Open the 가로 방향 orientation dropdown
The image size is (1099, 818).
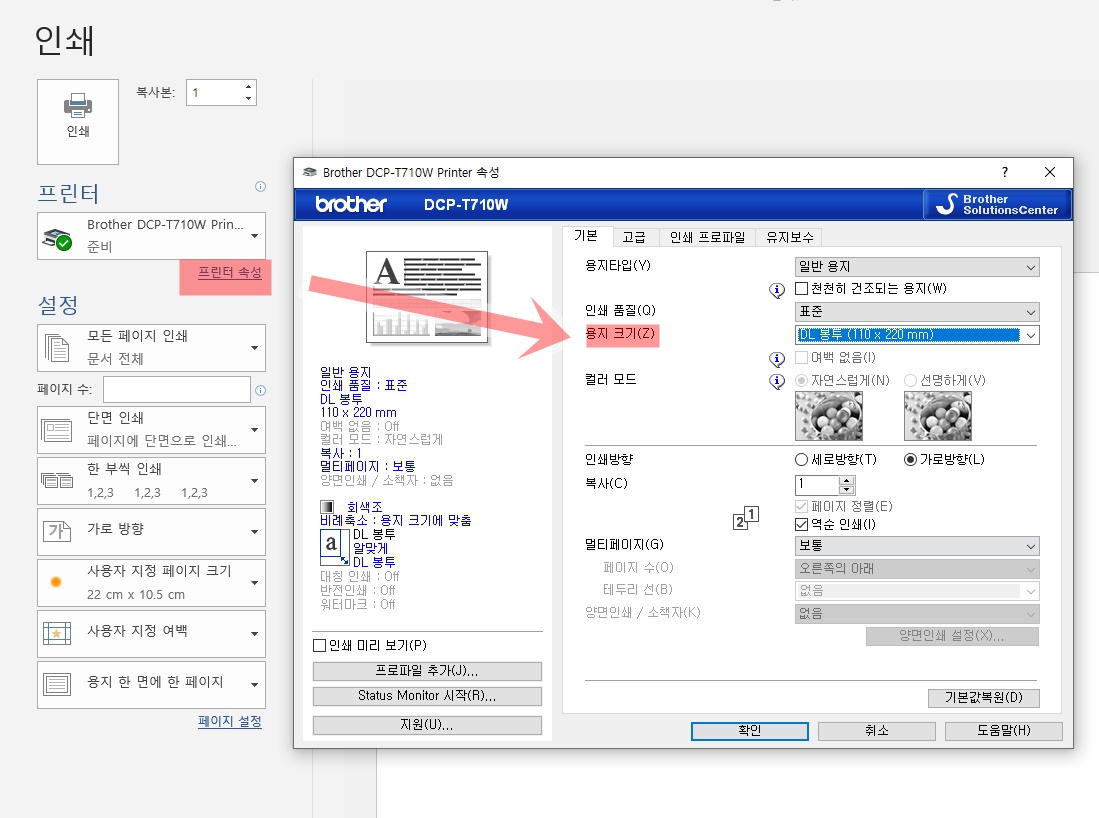[151, 531]
